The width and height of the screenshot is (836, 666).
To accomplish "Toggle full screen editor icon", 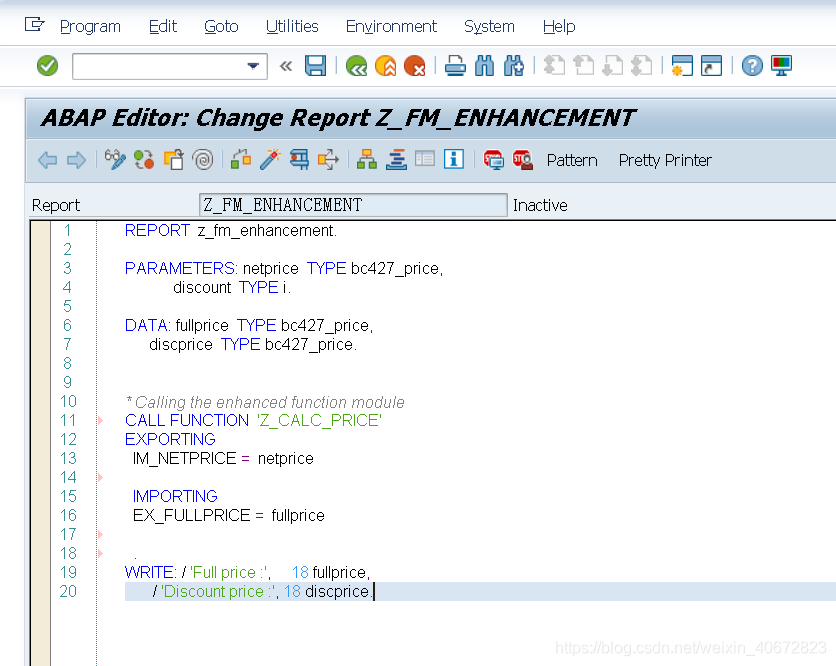I will pyautogui.click(x=425, y=160).
